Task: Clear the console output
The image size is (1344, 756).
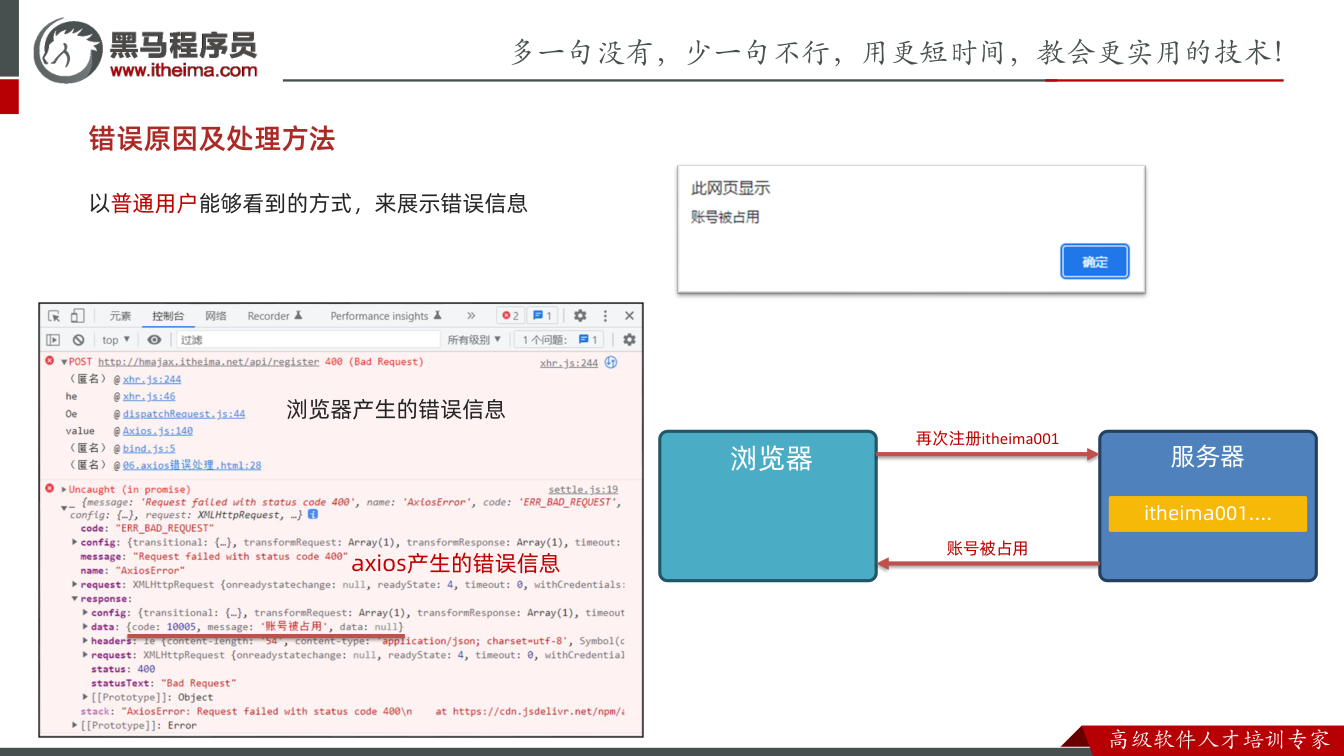Action: [x=78, y=340]
